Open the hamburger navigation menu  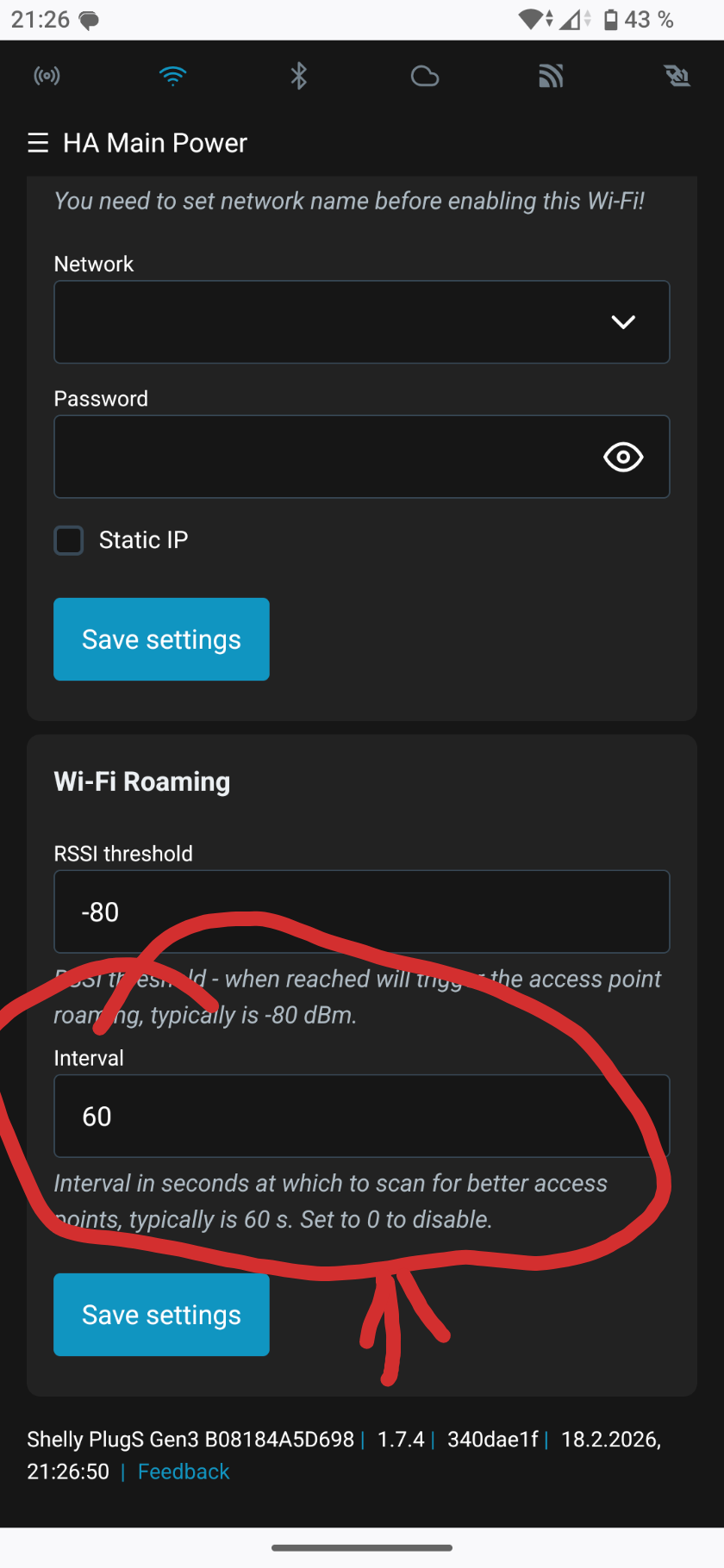click(x=38, y=143)
